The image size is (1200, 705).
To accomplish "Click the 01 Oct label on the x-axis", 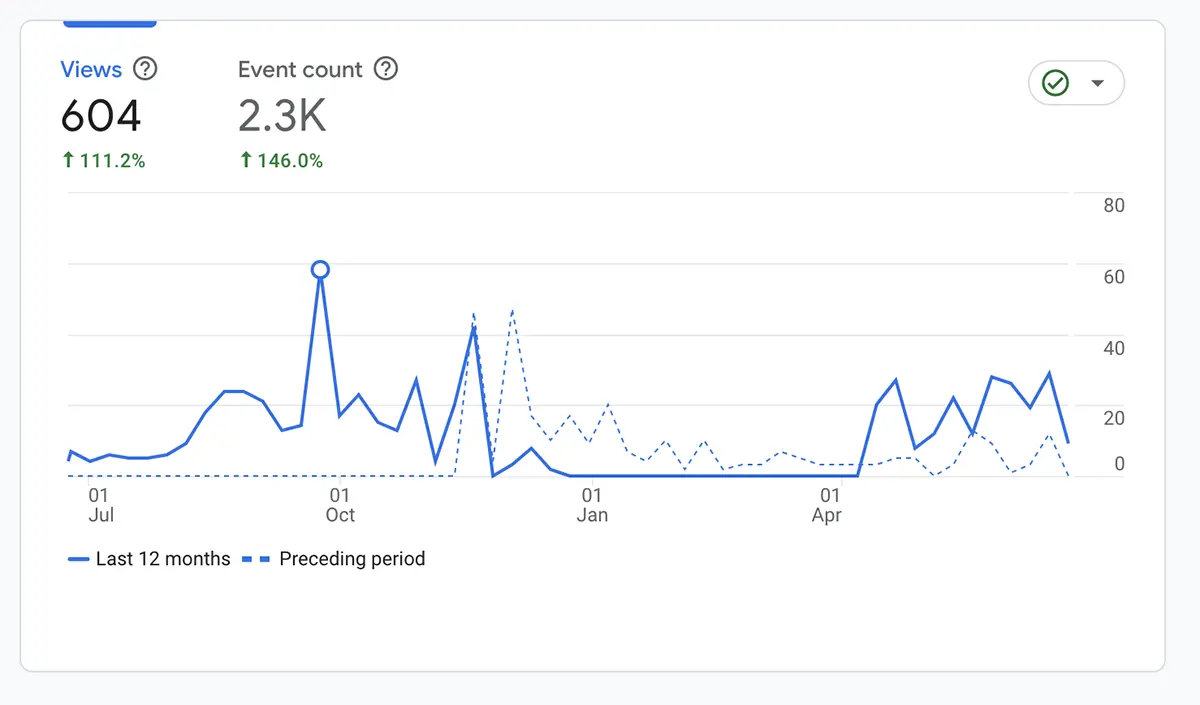I will coord(340,505).
